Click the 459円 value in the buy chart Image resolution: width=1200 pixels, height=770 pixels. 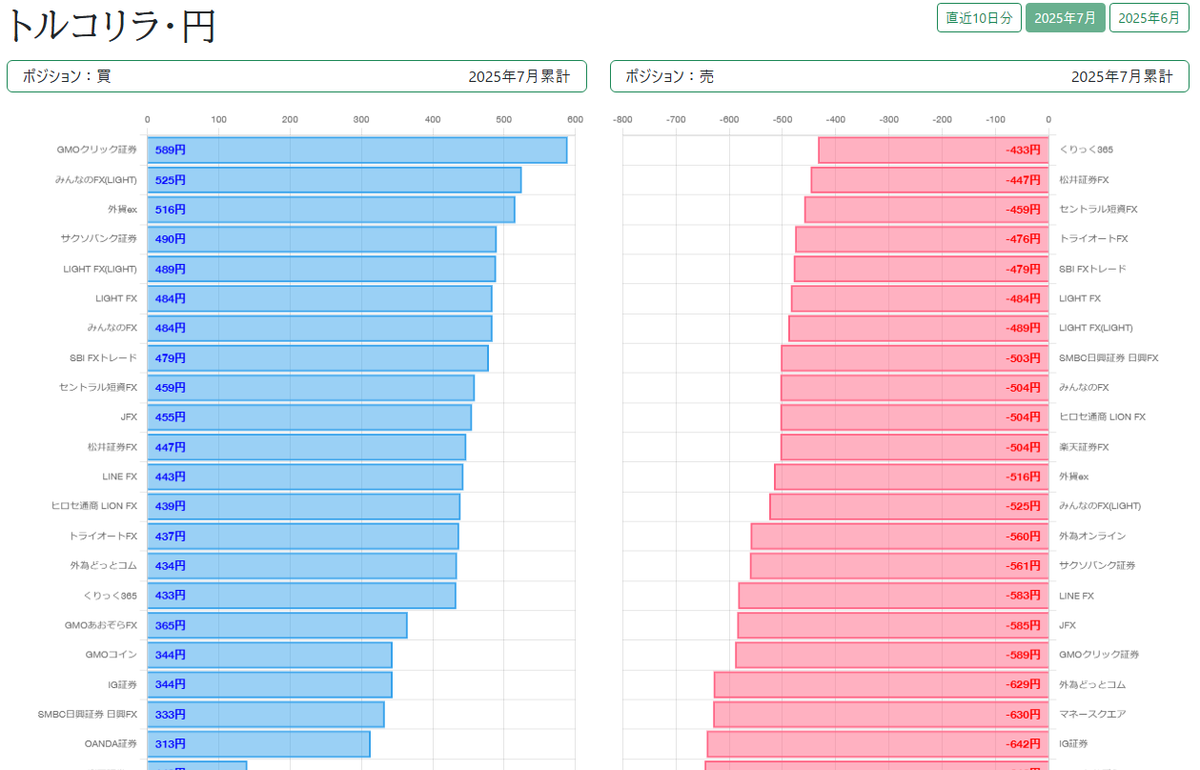[170, 387]
